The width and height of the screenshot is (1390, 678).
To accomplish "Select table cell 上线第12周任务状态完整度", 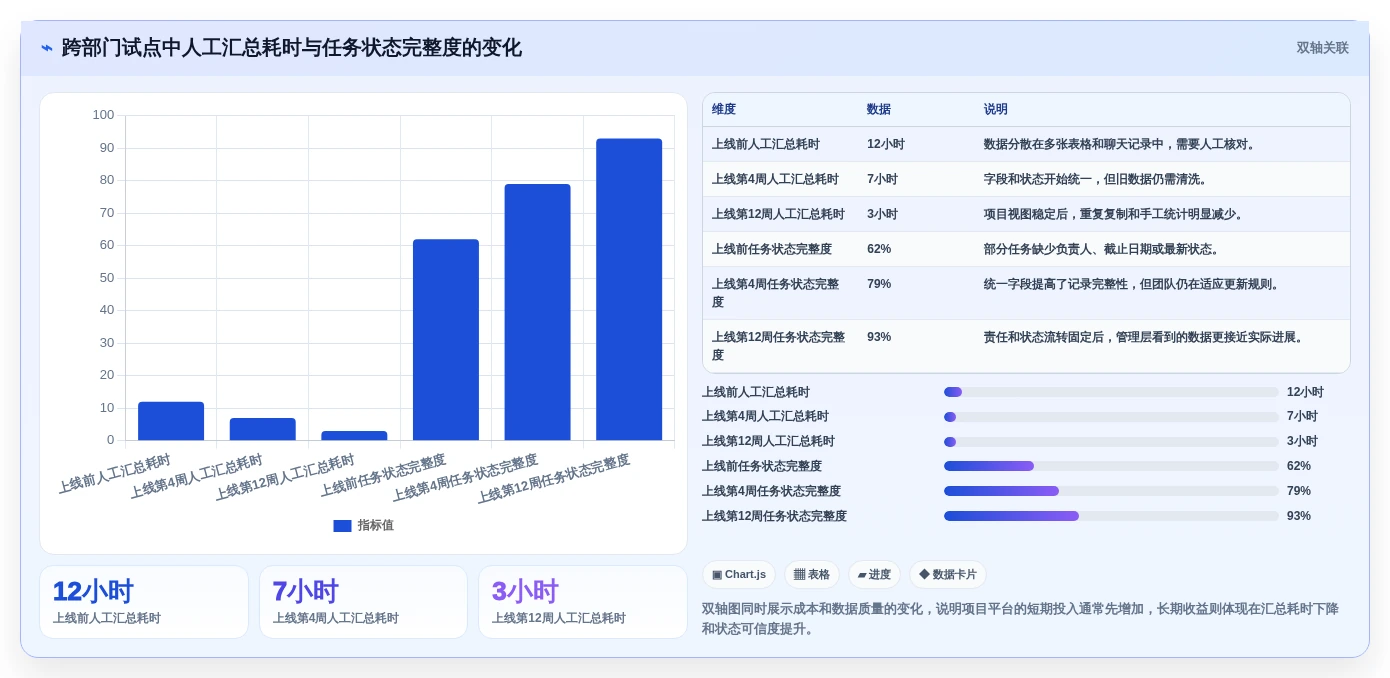I will (778, 346).
